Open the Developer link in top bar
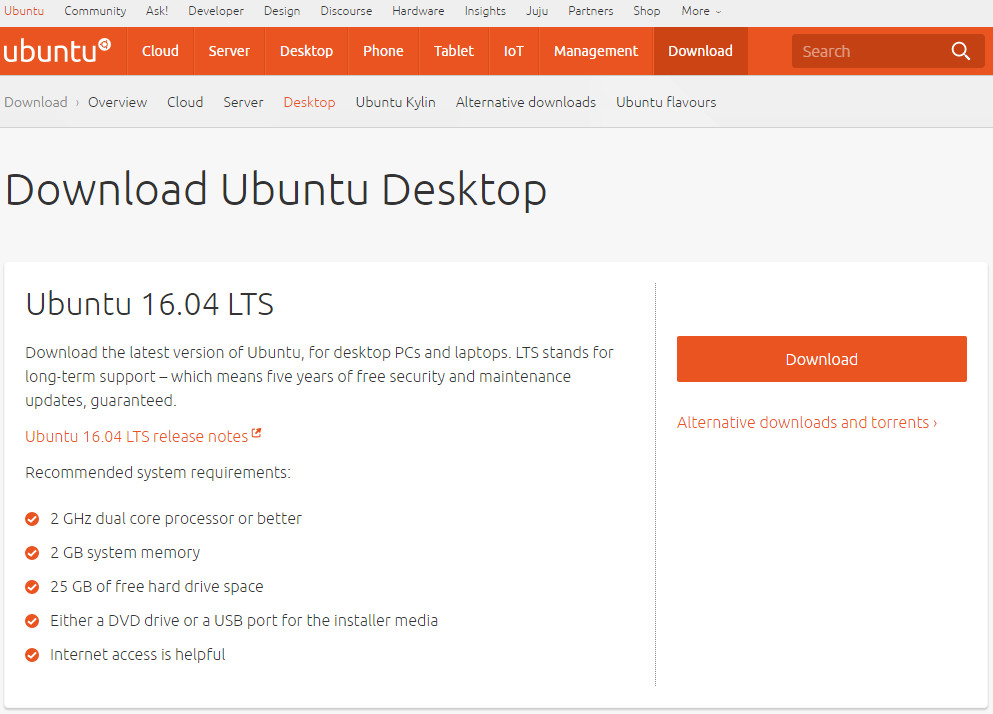Image resolution: width=993 pixels, height=714 pixels. click(216, 11)
